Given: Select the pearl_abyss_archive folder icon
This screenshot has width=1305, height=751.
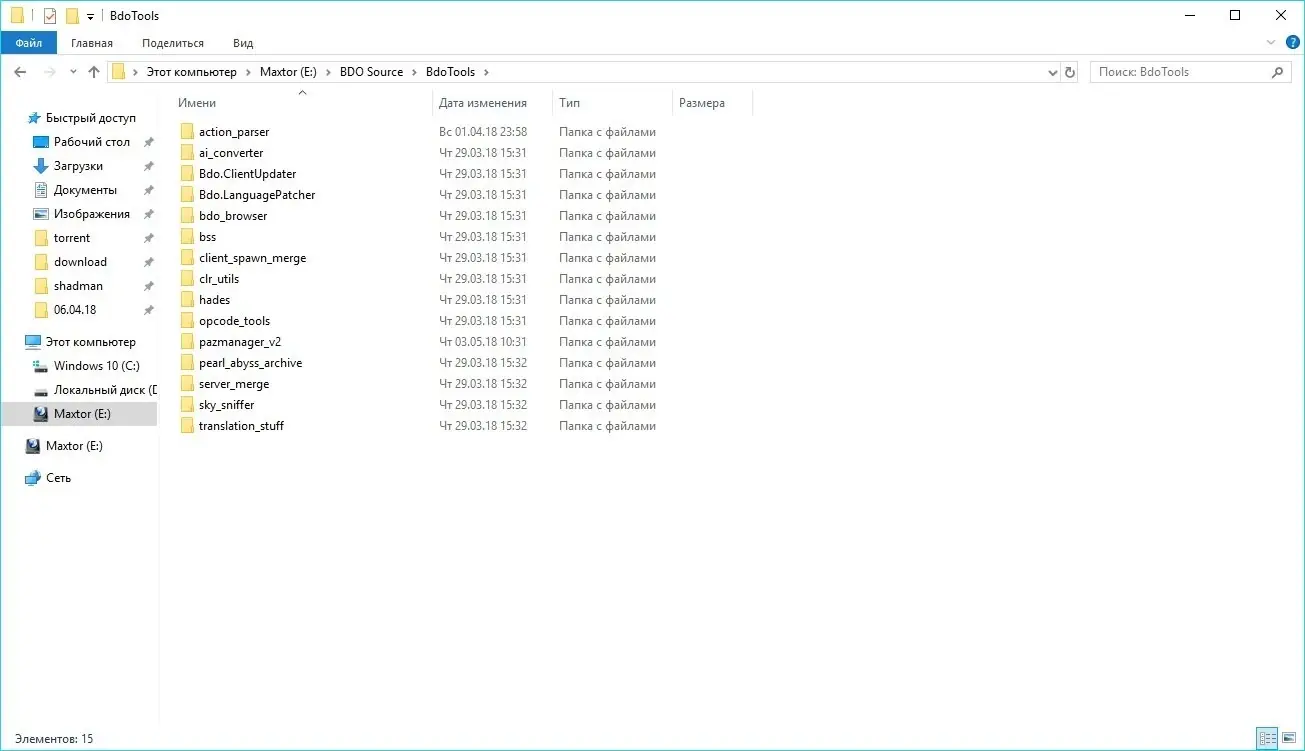Looking at the screenshot, I should [x=187, y=363].
